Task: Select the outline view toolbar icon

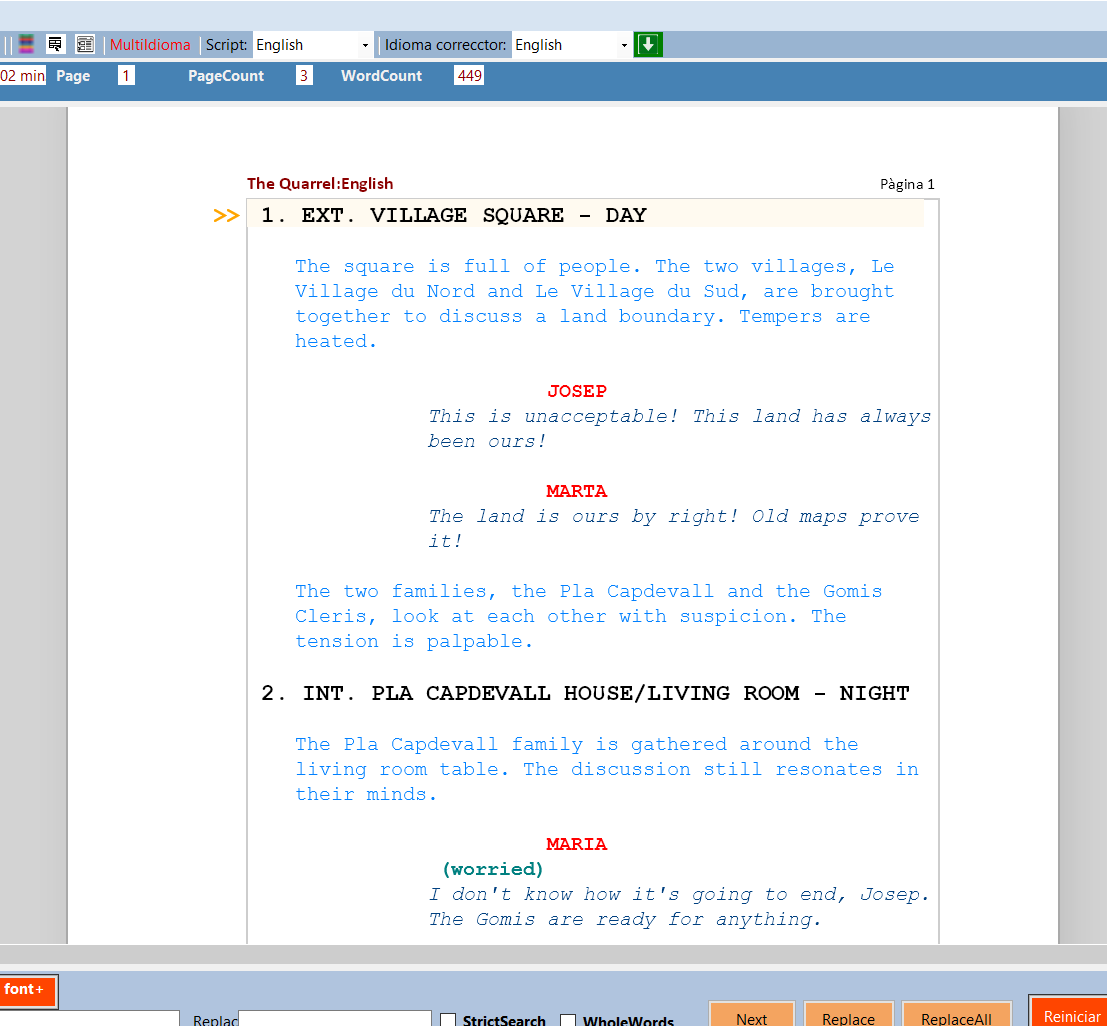Action: [55, 44]
